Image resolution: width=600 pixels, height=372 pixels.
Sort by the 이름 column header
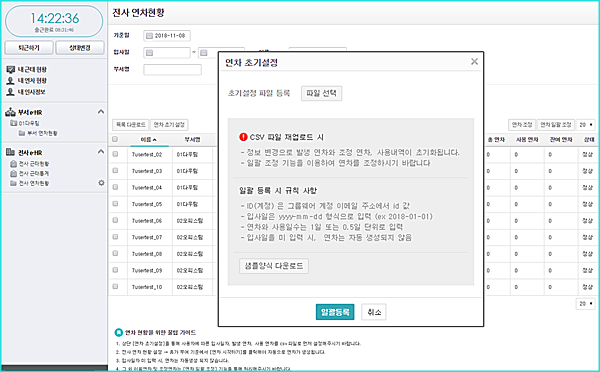coord(149,140)
